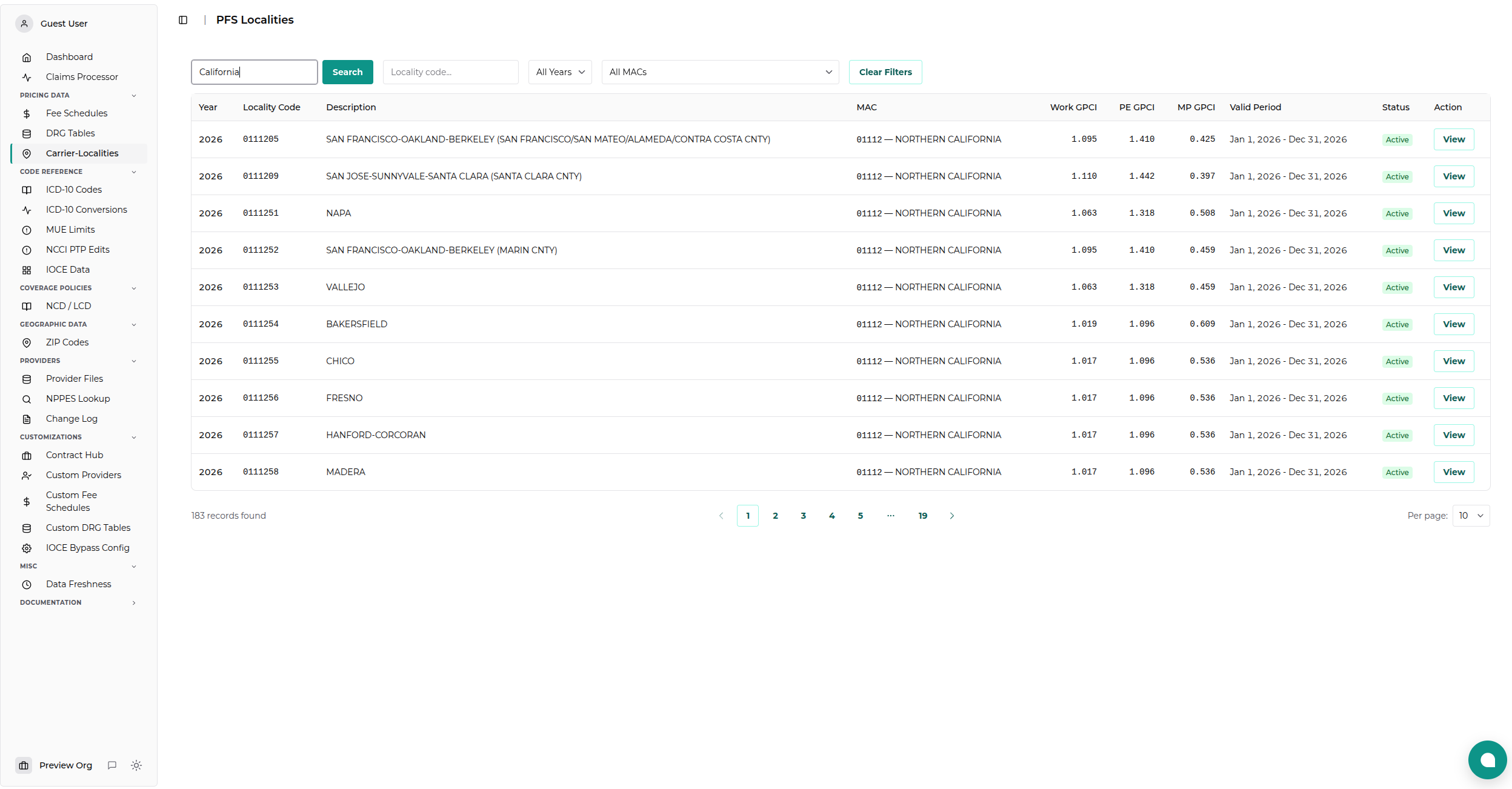Click the IOCE Bypass Config gear icon
1512x789 pixels.
pos(27,548)
